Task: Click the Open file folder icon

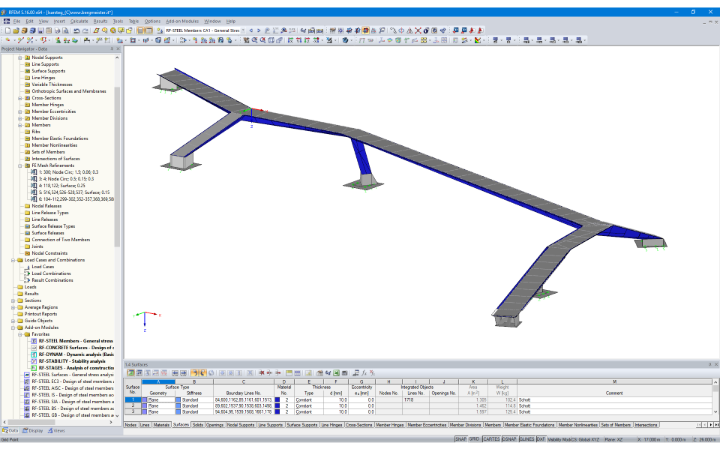Action: tap(16, 30)
